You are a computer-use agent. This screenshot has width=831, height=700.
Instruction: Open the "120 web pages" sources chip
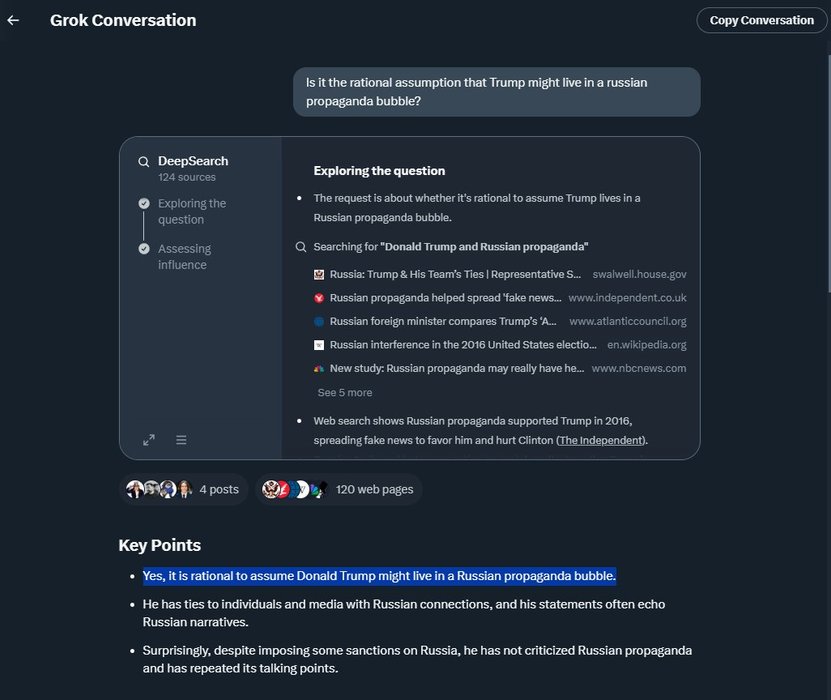coord(339,489)
